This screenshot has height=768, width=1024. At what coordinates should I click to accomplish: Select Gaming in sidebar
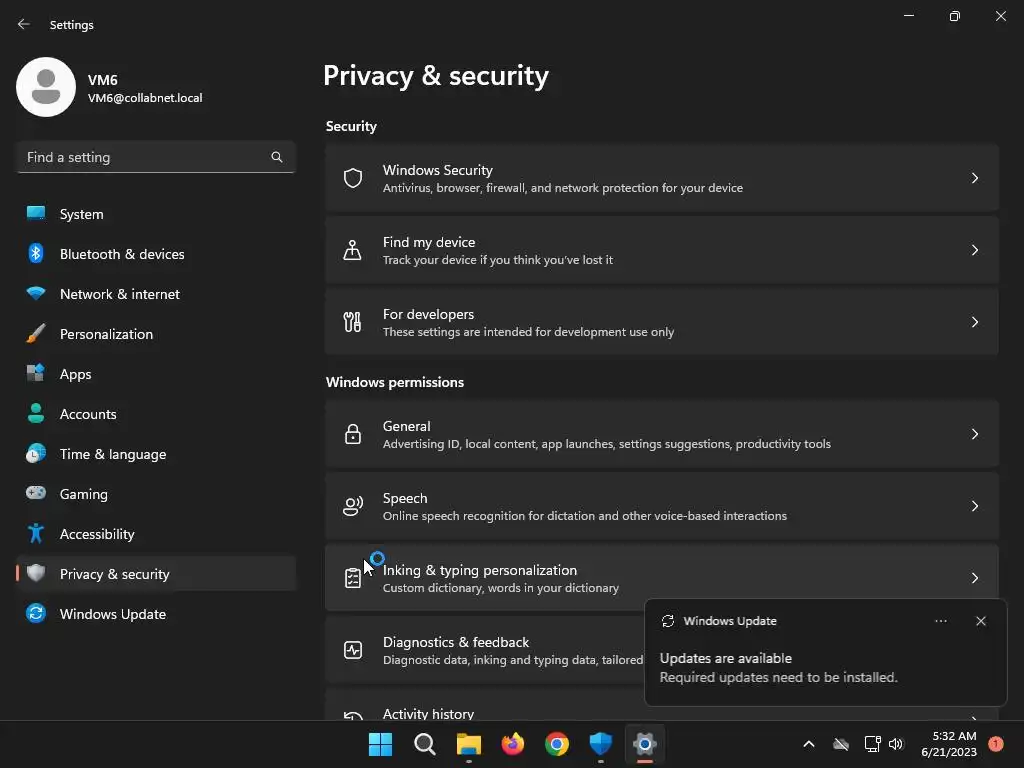click(x=157, y=493)
